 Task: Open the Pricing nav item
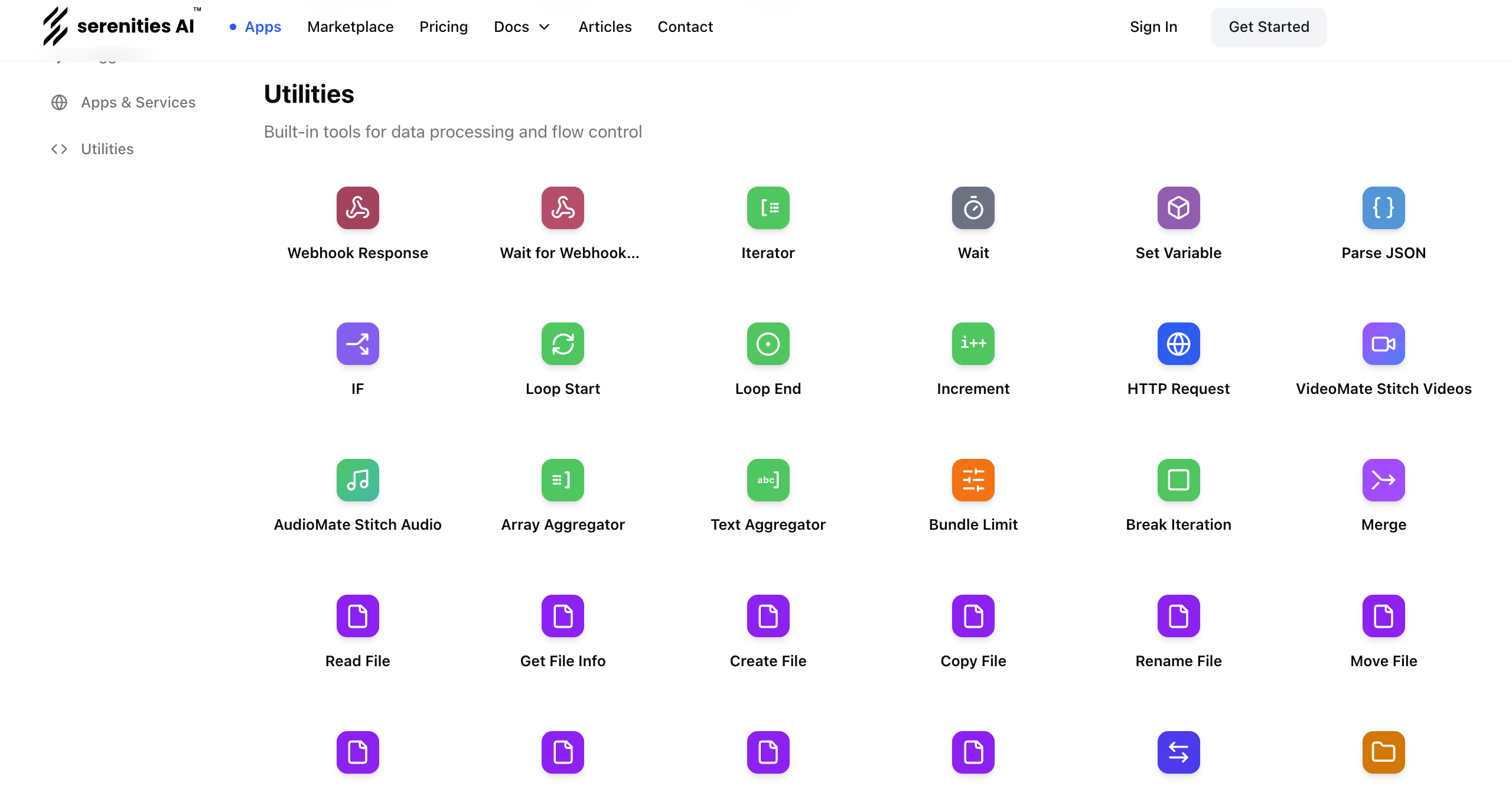444,27
